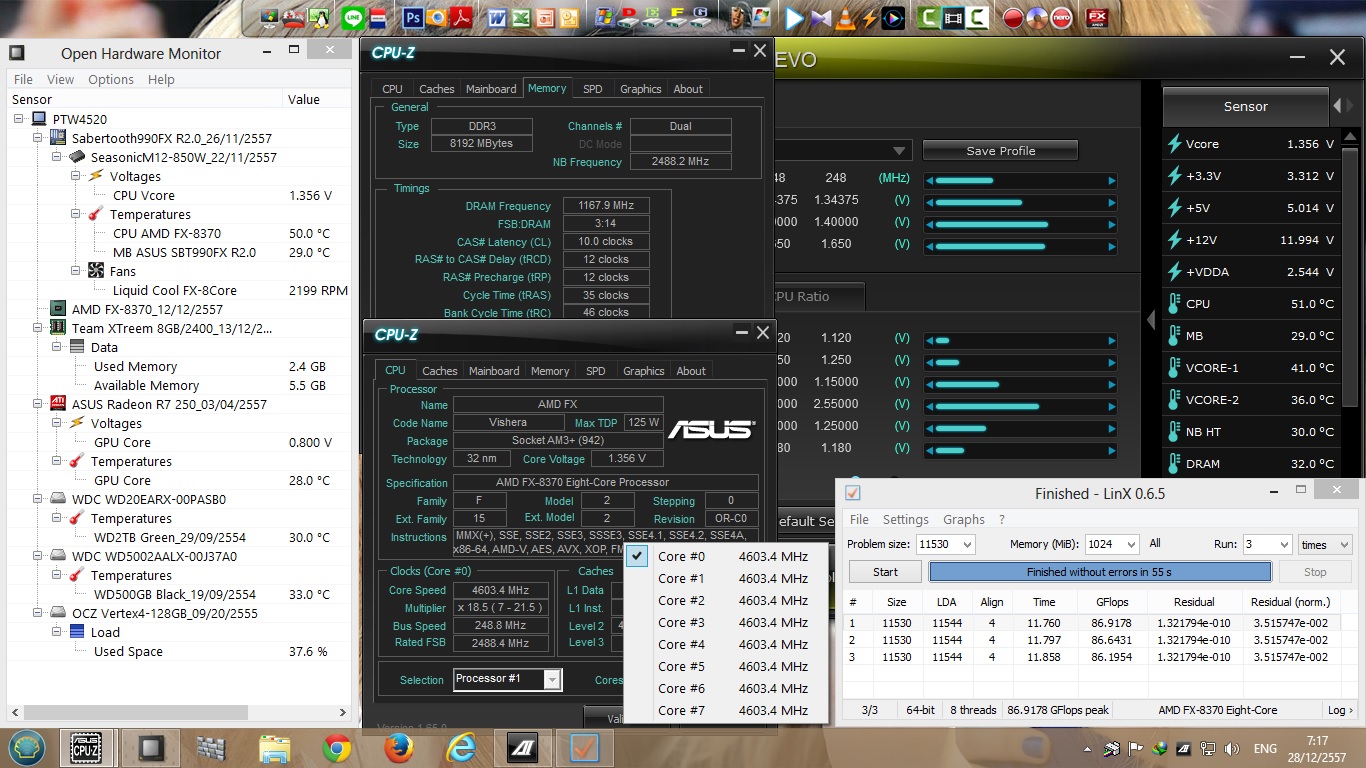Open View menu in Open Hardware Monitor

(x=60, y=79)
